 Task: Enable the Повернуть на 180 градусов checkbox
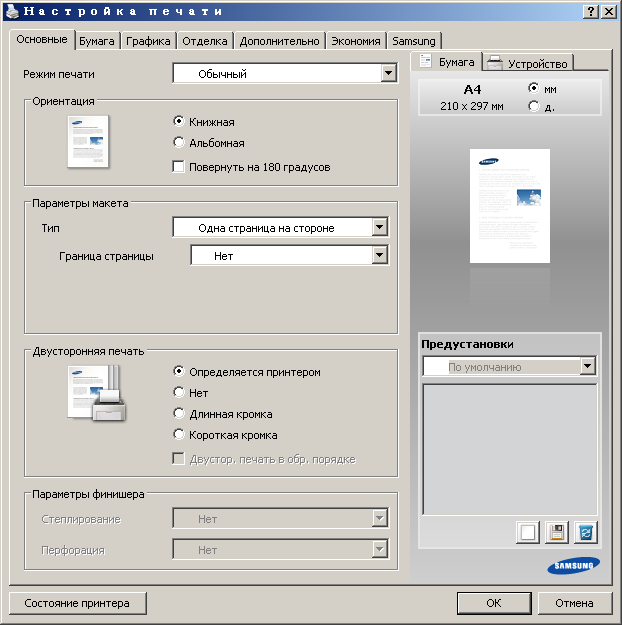pos(179,167)
